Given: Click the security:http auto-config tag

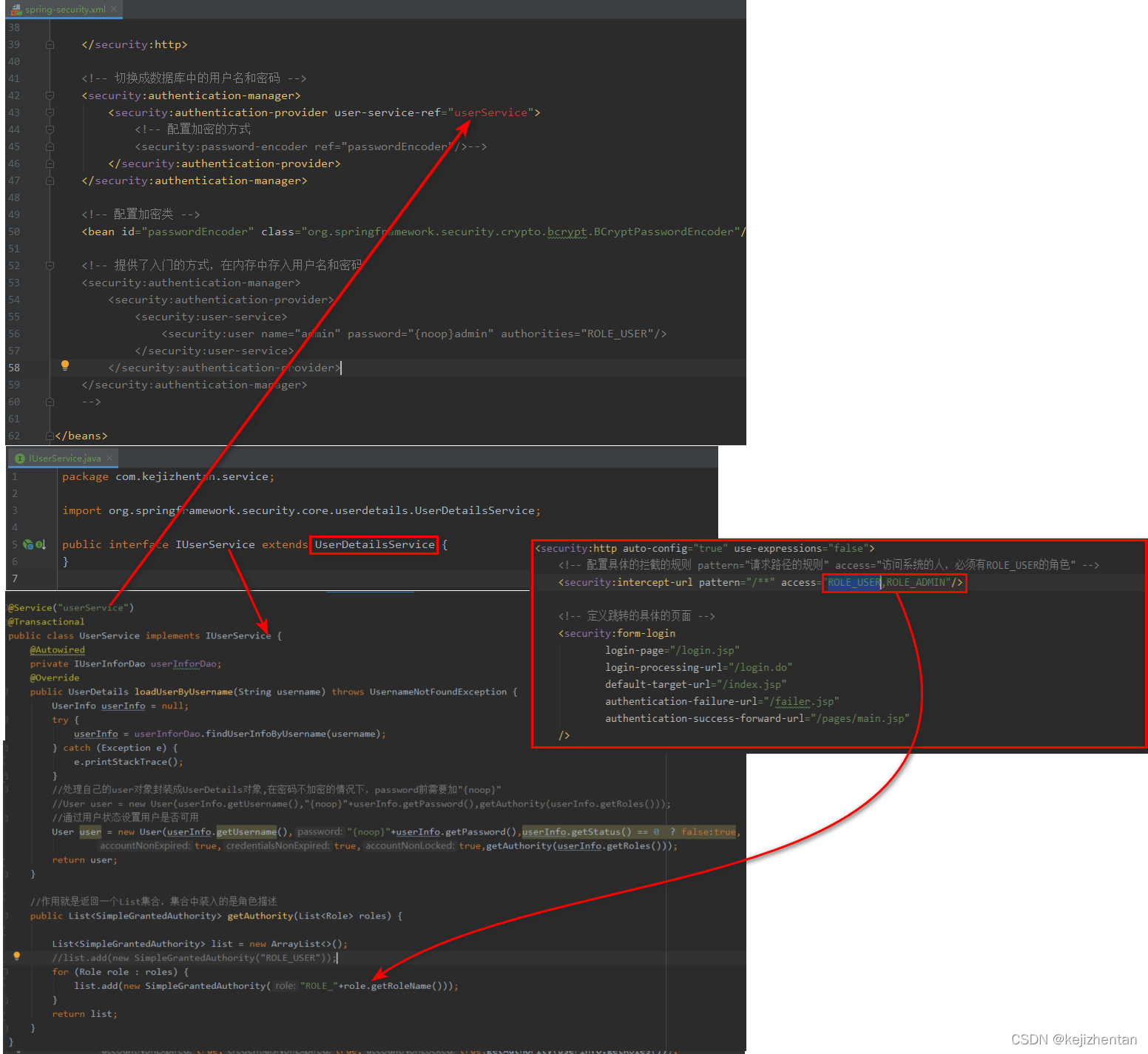Looking at the screenshot, I should pos(705,548).
